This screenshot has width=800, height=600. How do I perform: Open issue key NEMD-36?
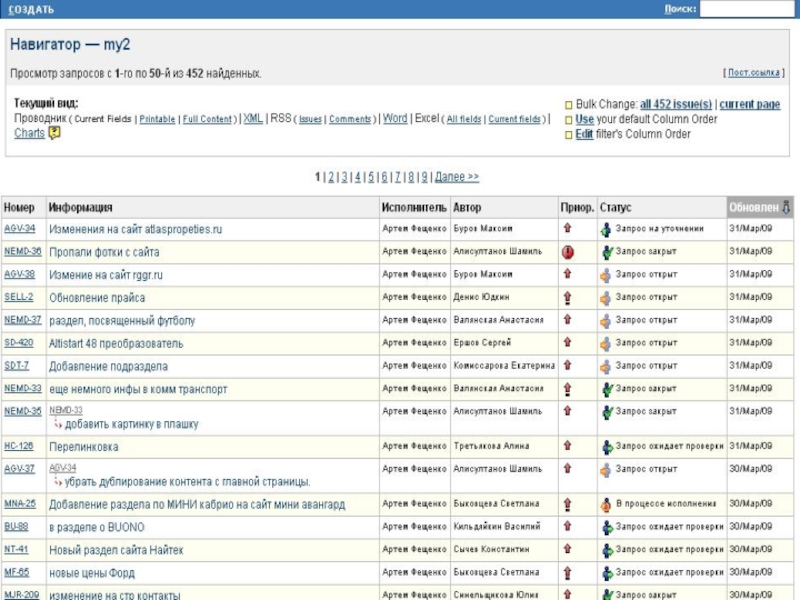point(22,251)
